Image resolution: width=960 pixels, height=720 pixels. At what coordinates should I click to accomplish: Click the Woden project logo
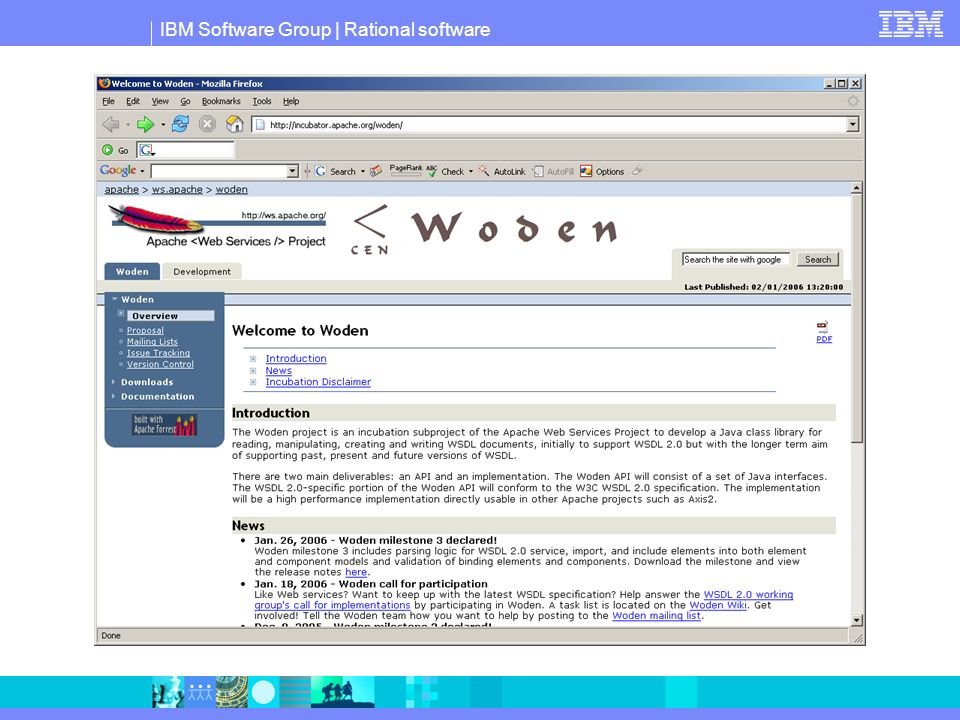[x=484, y=229]
